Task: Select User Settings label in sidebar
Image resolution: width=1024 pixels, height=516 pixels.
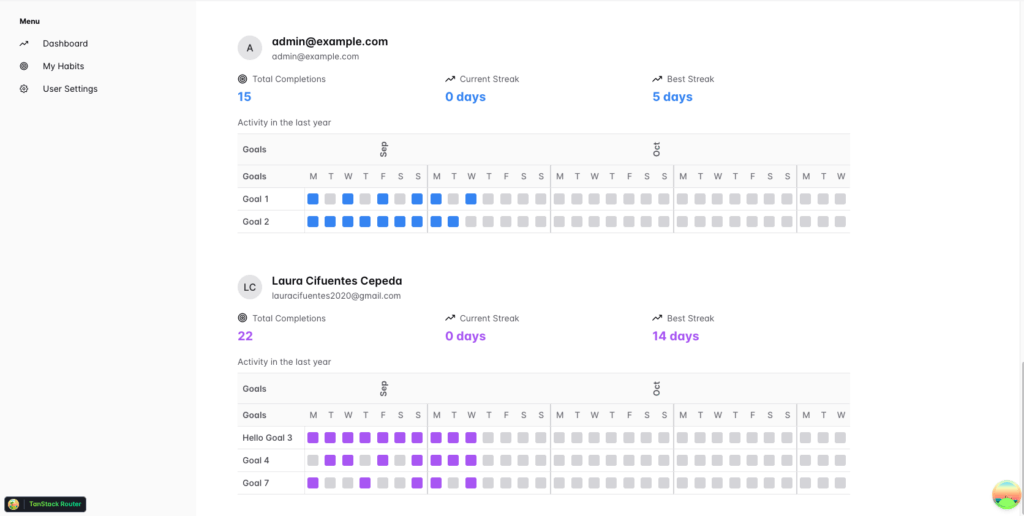Action: coord(70,89)
